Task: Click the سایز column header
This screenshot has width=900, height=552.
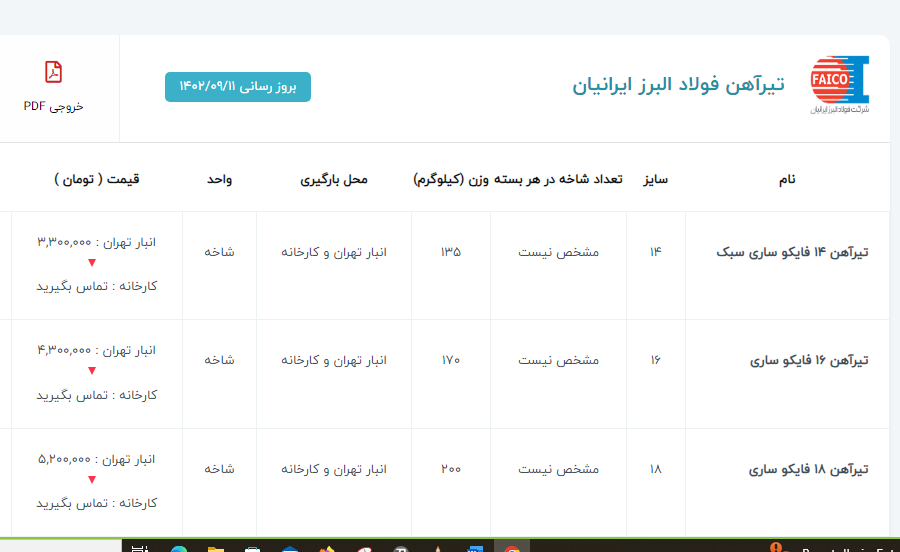Action: 656,180
